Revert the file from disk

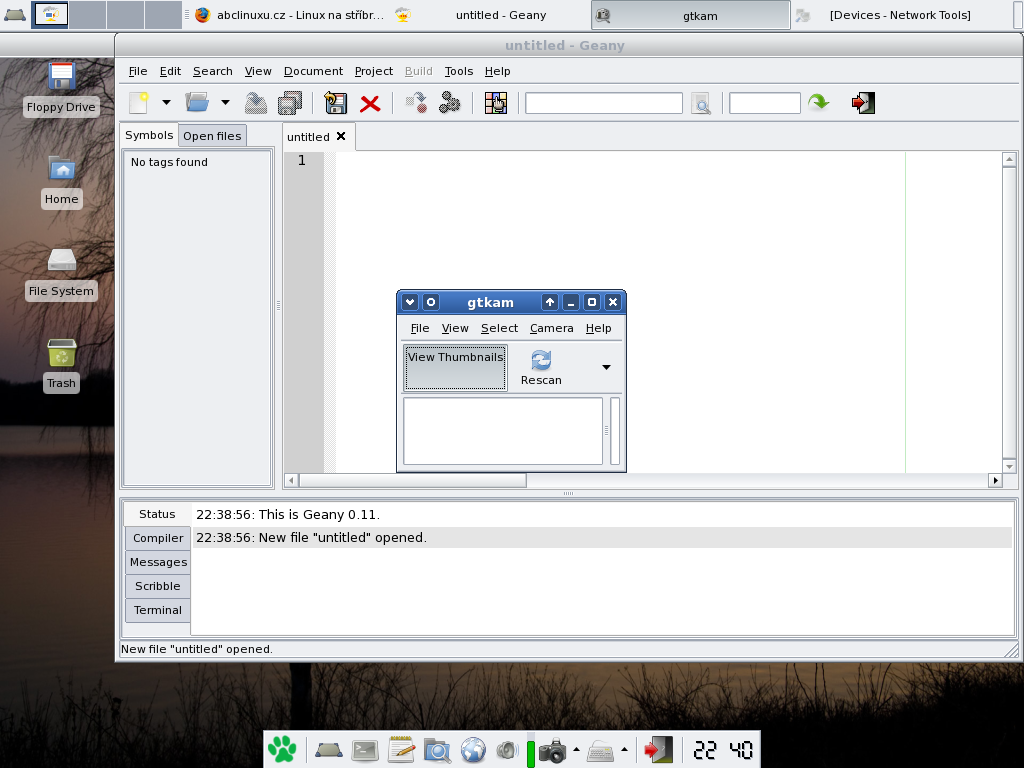click(335, 103)
